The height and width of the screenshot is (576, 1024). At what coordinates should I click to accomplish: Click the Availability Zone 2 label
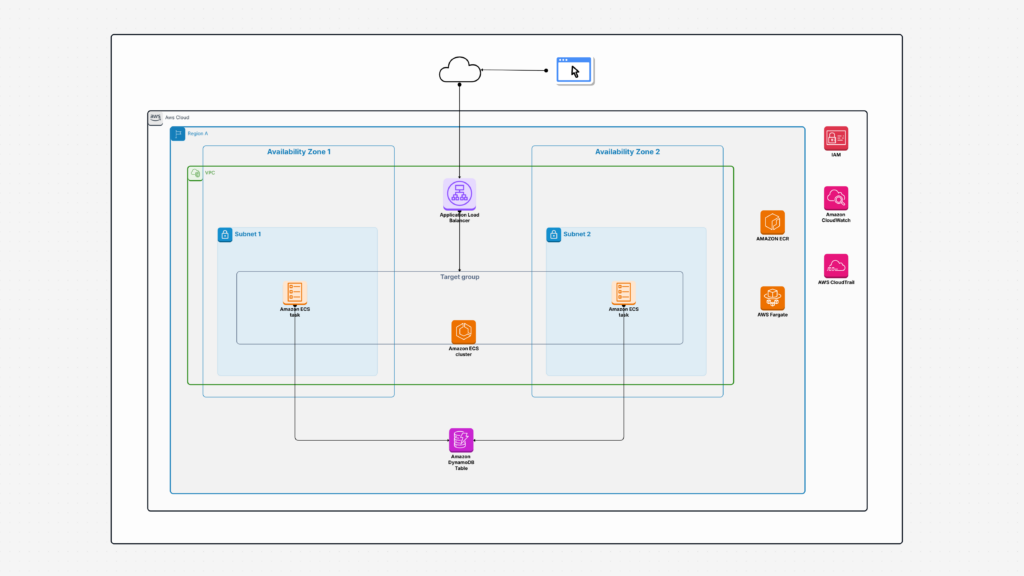tap(625, 151)
